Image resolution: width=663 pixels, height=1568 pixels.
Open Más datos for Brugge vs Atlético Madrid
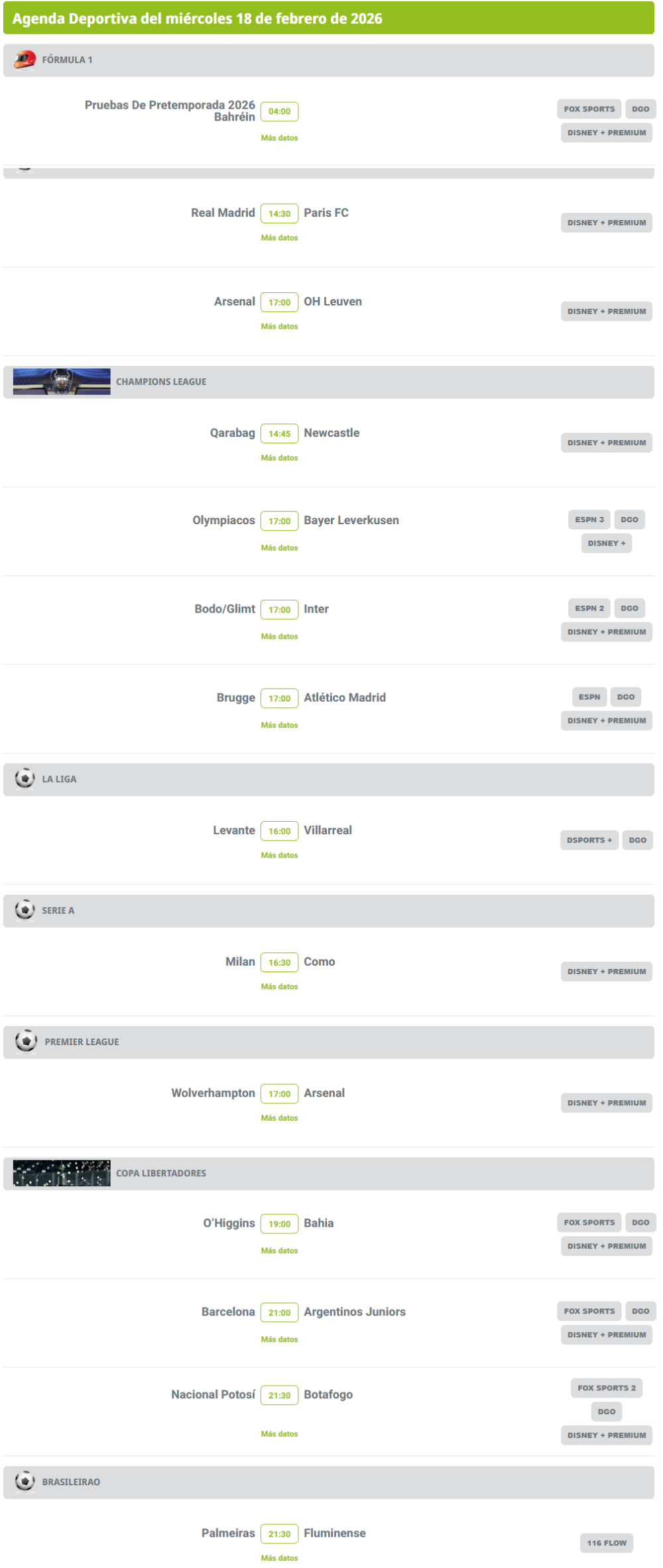(x=279, y=725)
